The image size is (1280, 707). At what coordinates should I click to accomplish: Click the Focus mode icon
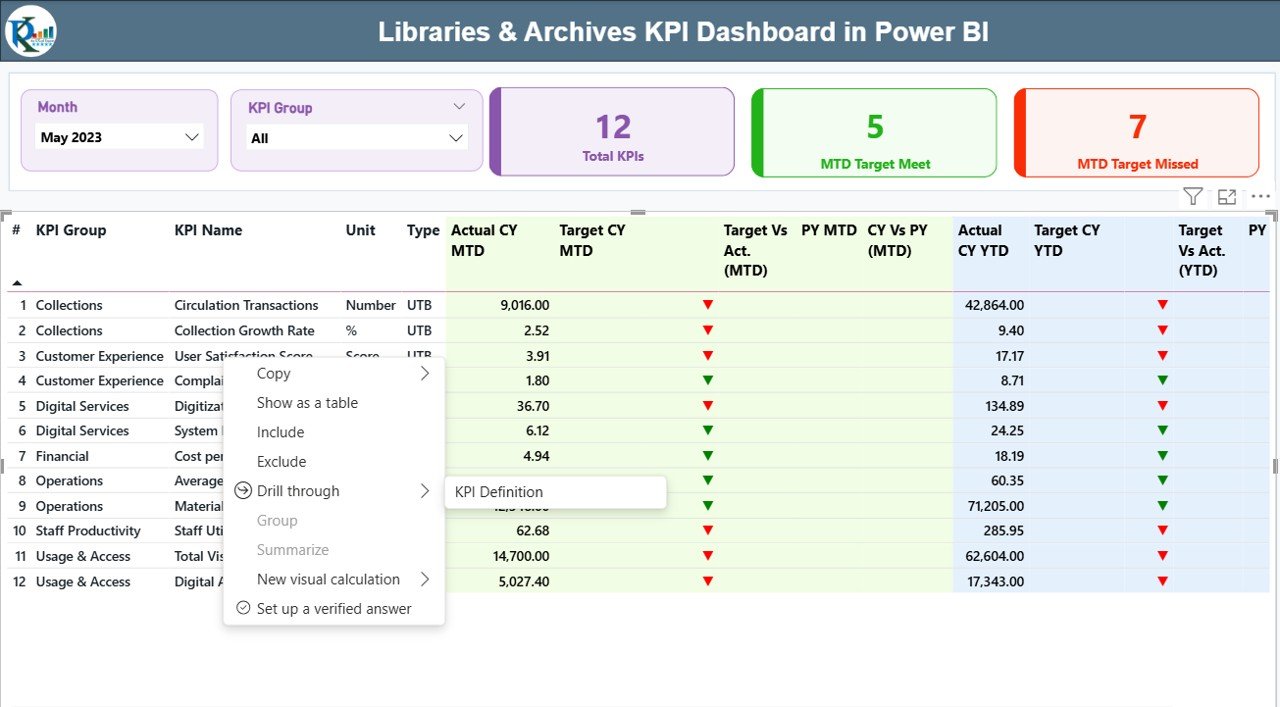coord(1227,197)
